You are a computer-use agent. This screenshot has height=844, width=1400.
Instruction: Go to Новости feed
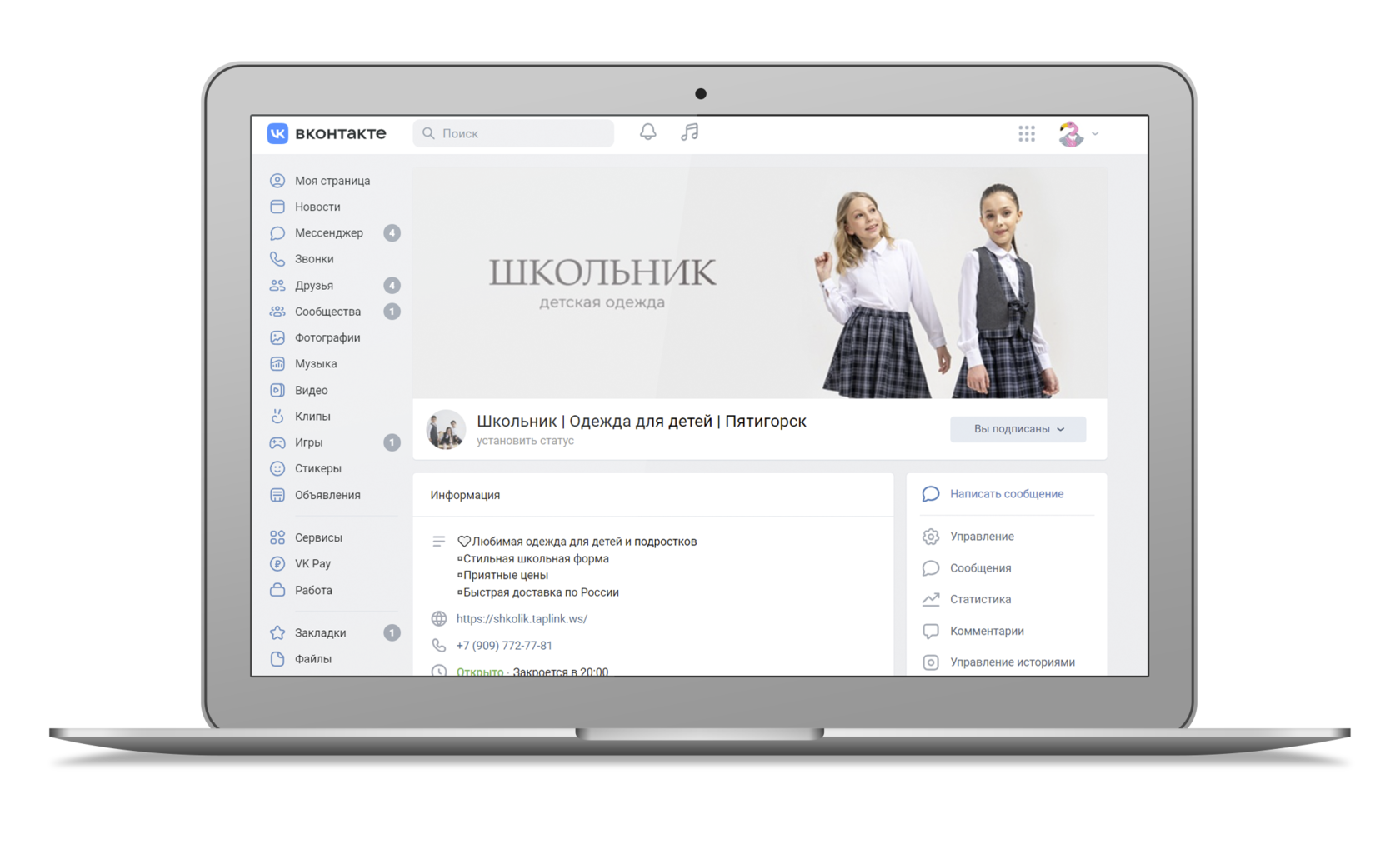(317, 207)
